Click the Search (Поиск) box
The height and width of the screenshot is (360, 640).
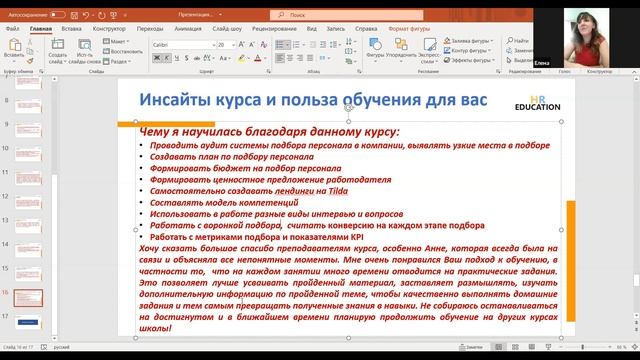click(347, 15)
